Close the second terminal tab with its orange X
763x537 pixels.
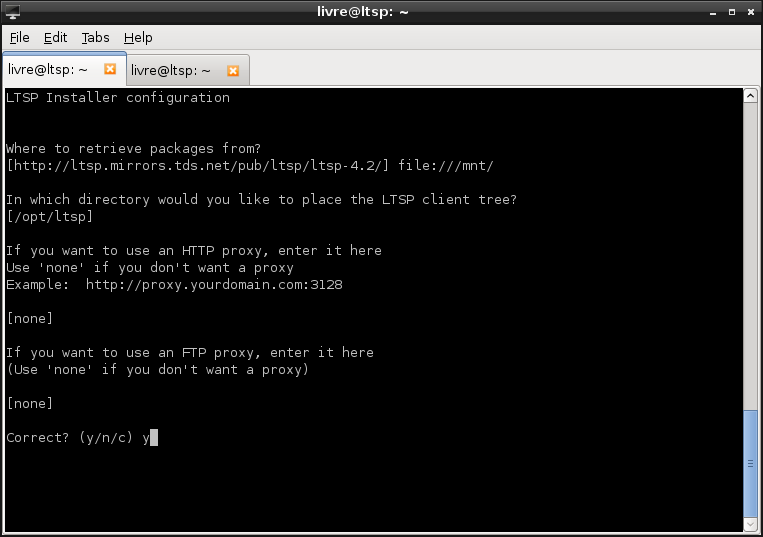tap(233, 71)
